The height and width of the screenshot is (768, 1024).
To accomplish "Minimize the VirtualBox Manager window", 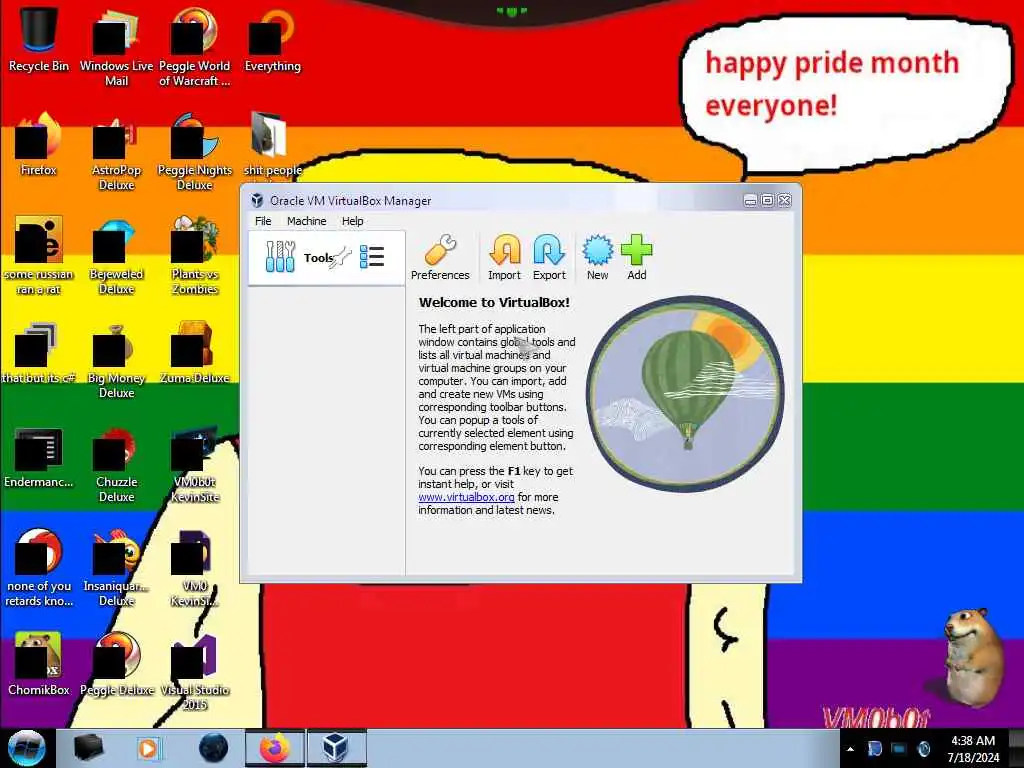I will 750,200.
